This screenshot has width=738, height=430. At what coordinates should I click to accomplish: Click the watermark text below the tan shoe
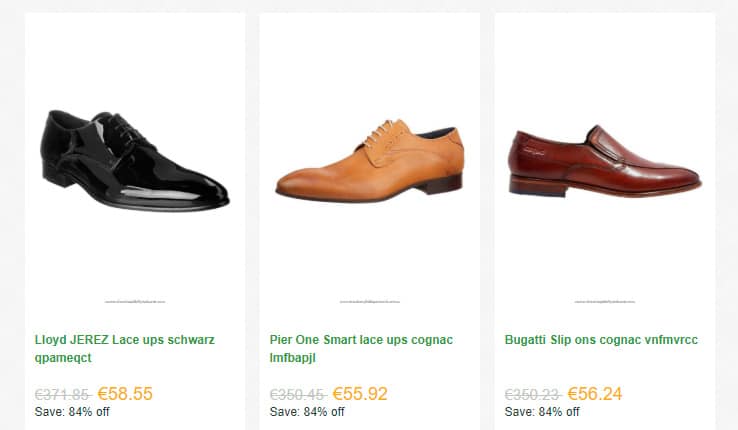tap(369, 300)
